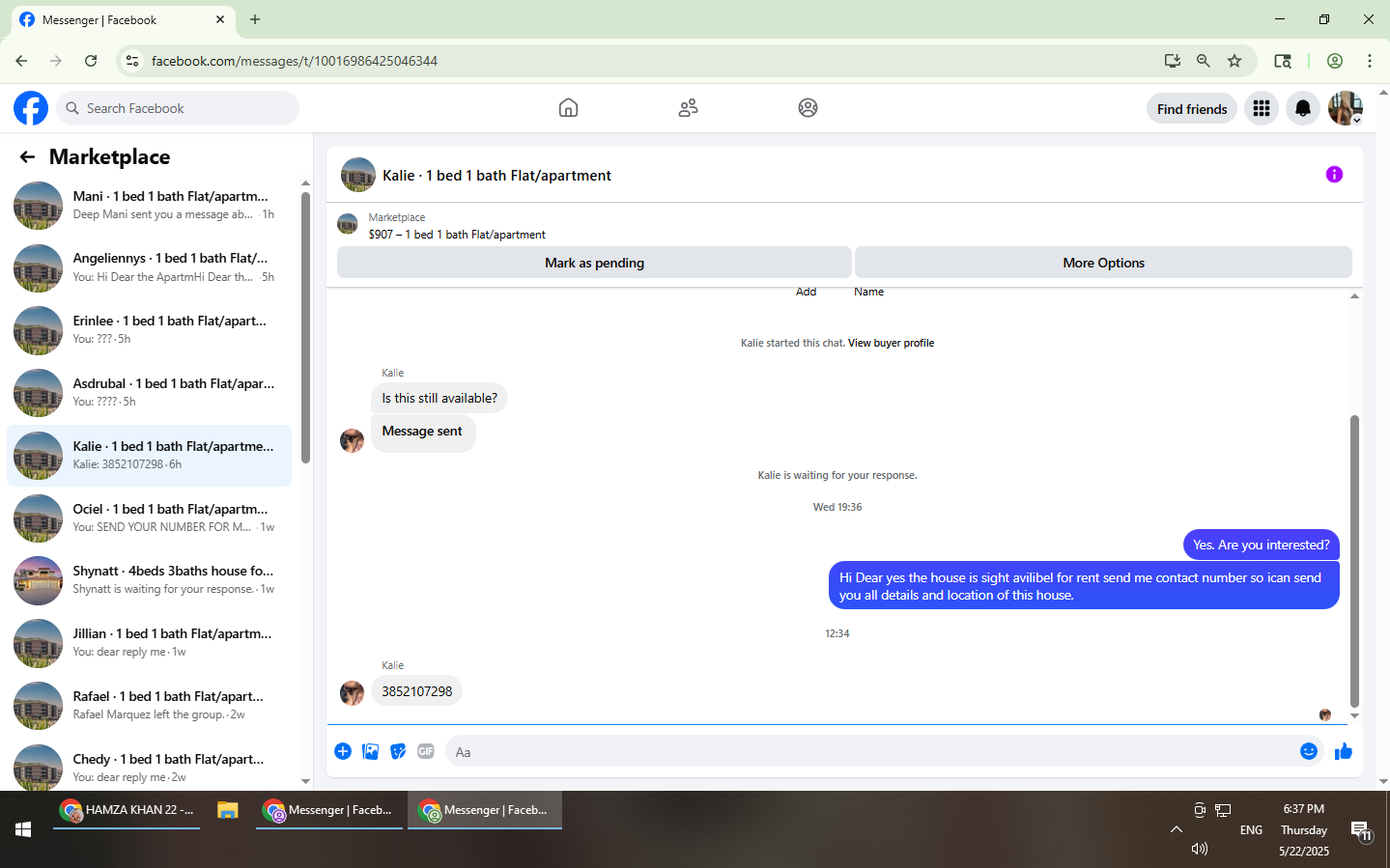The width and height of the screenshot is (1390, 868).
Task: Open conversation information purple icon
Action: pos(1334,175)
